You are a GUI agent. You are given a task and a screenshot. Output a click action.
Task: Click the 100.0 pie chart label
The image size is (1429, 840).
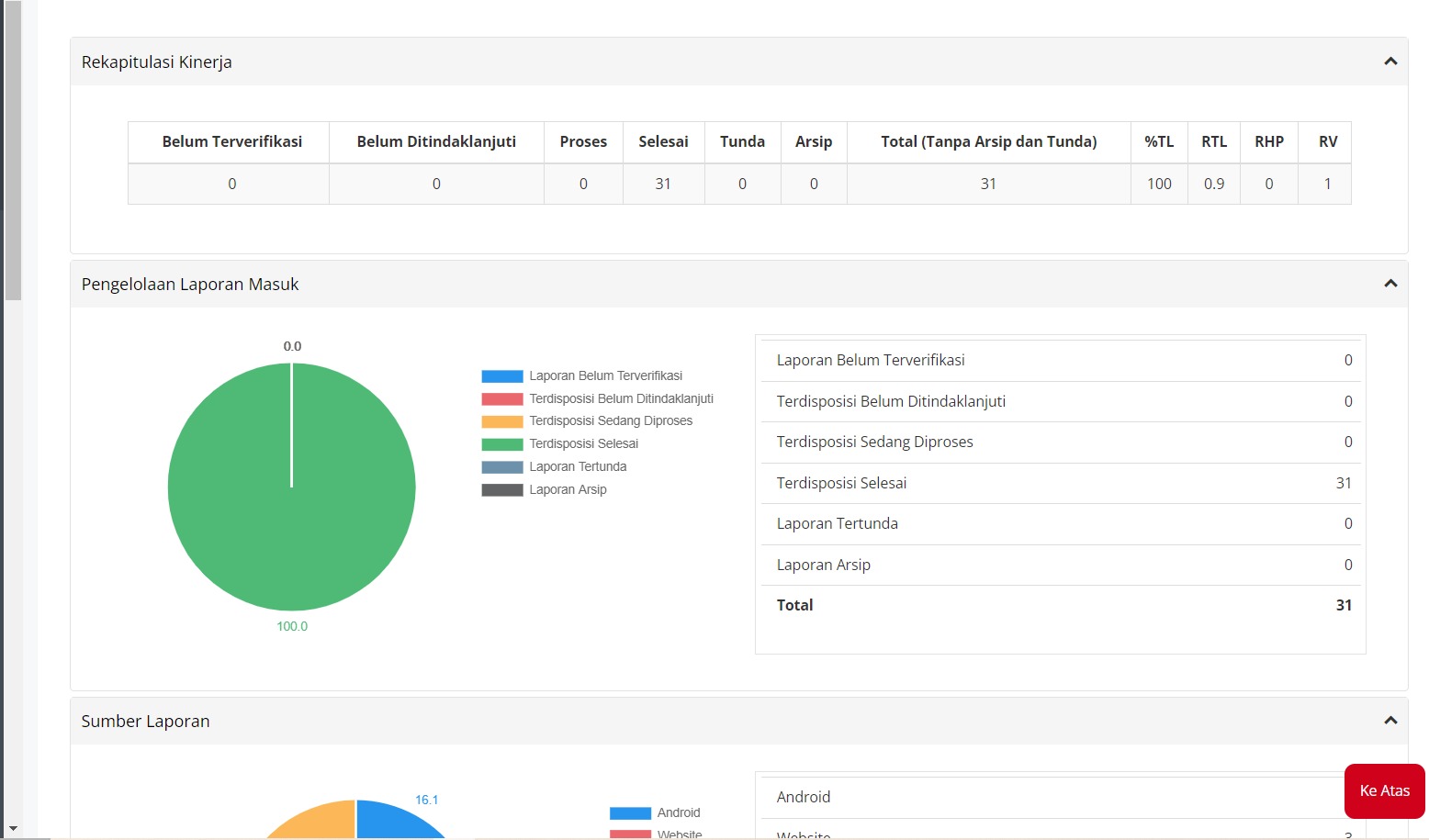click(292, 626)
